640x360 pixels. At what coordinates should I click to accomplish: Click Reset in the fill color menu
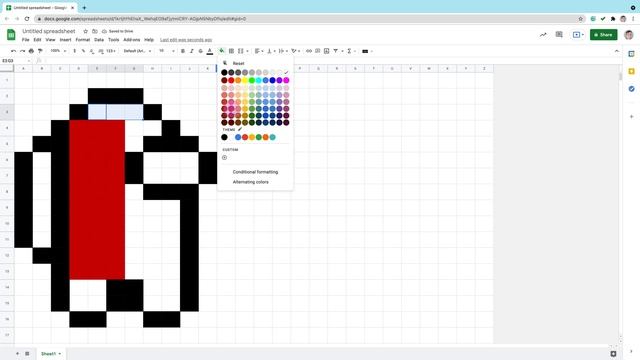tap(238, 63)
